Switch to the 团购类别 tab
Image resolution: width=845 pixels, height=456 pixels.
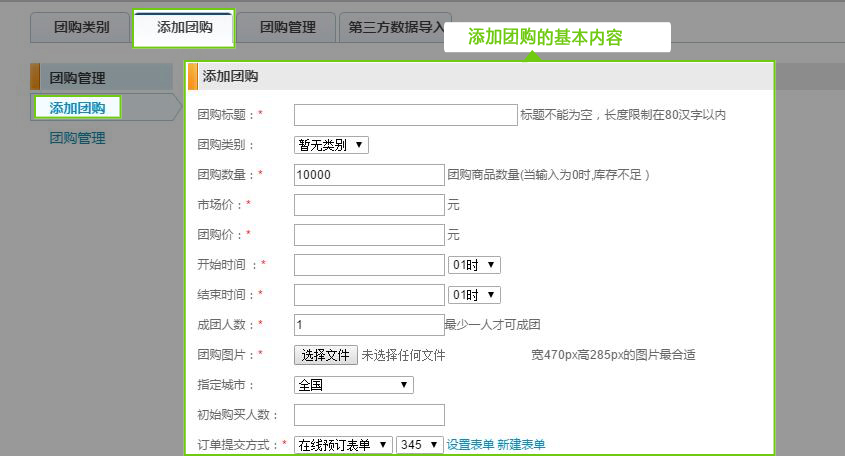(82, 27)
